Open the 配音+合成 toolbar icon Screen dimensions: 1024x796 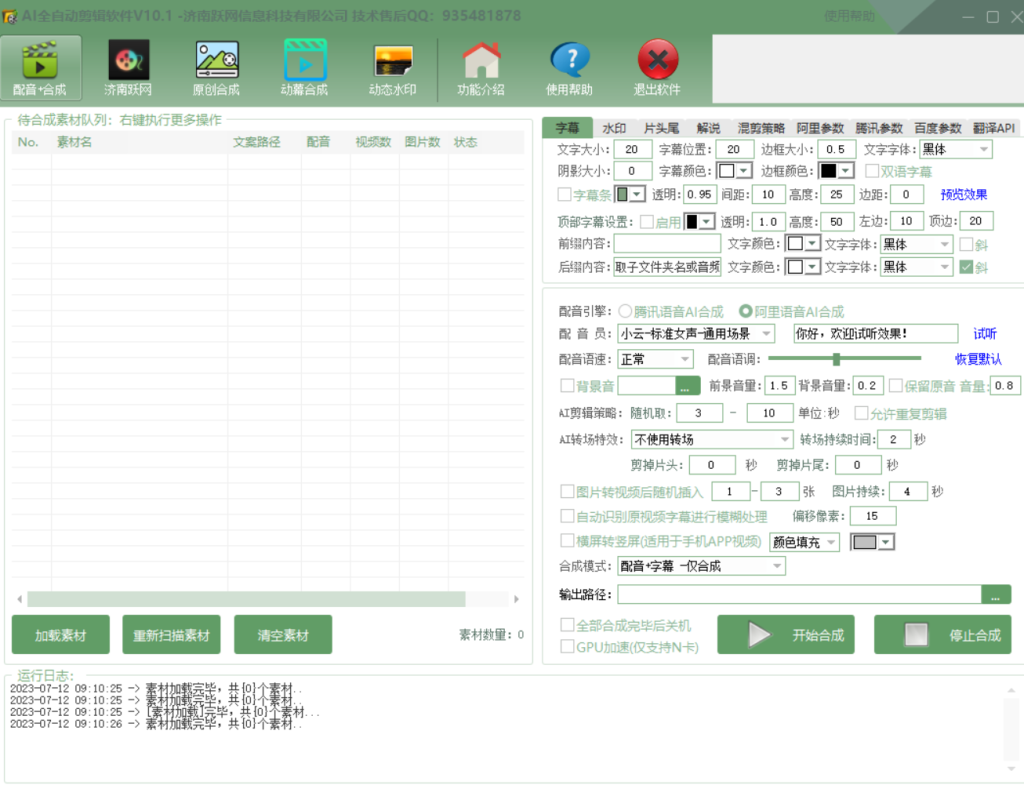pos(40,62)
